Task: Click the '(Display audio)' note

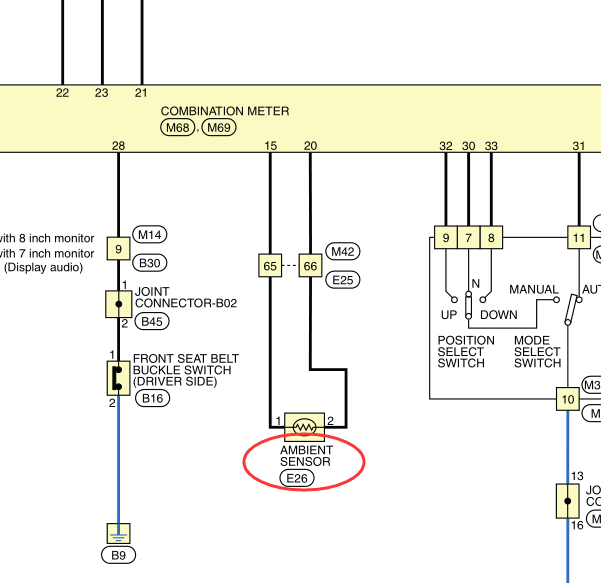Action: coord(43,267)
